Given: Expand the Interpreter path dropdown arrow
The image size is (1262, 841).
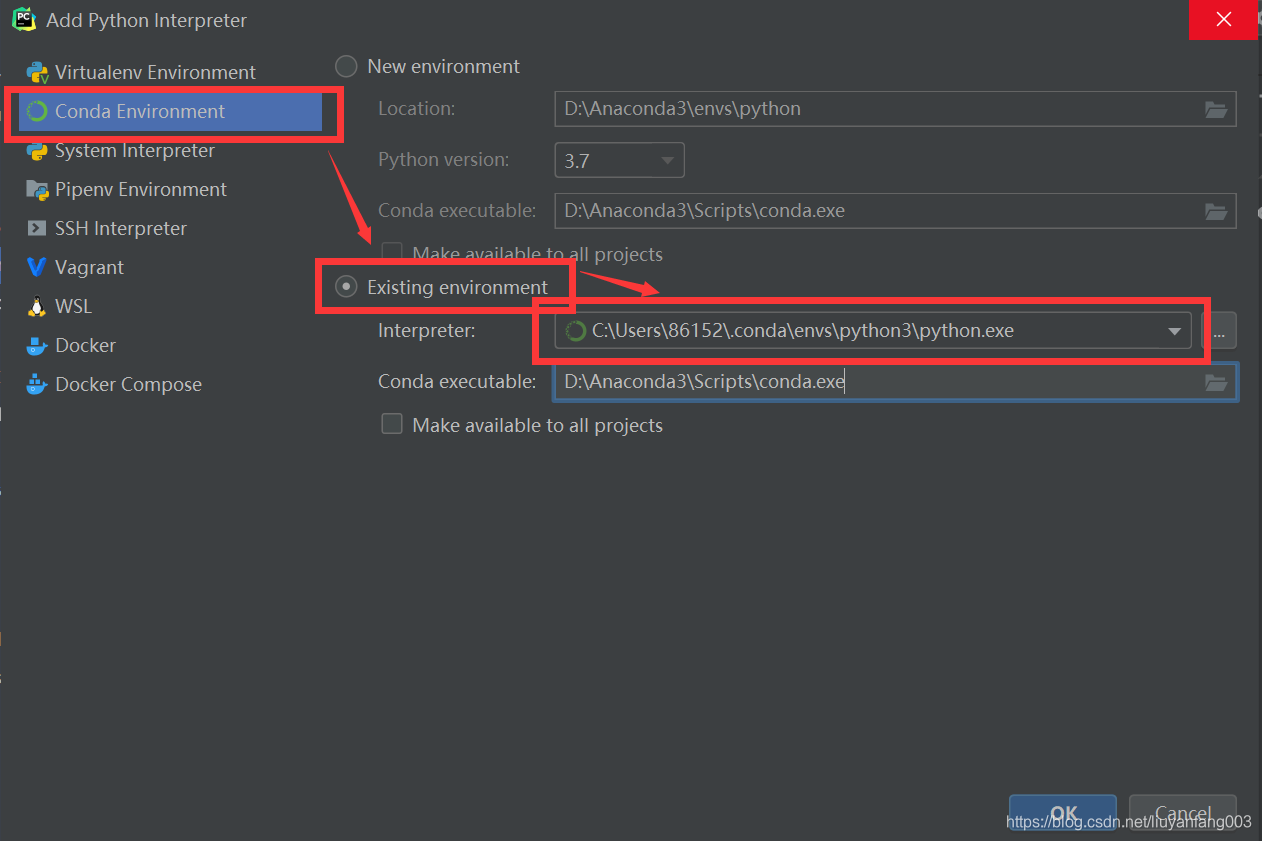Looking at the screenshot, I should coord(1175,332).
